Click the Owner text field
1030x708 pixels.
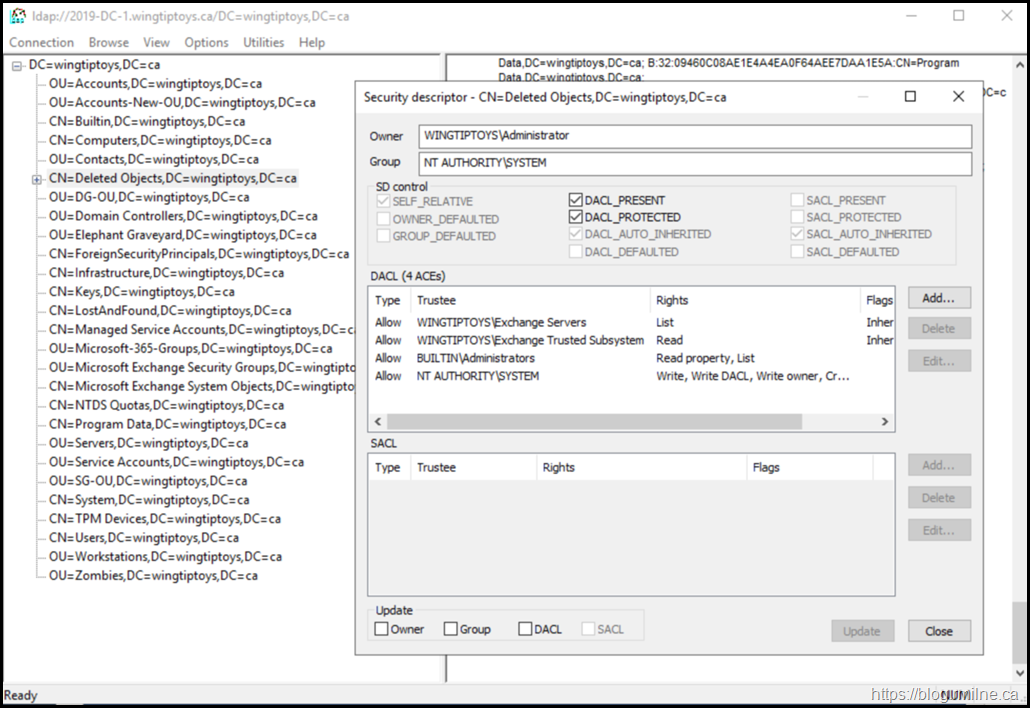click(x=694, y=136)
